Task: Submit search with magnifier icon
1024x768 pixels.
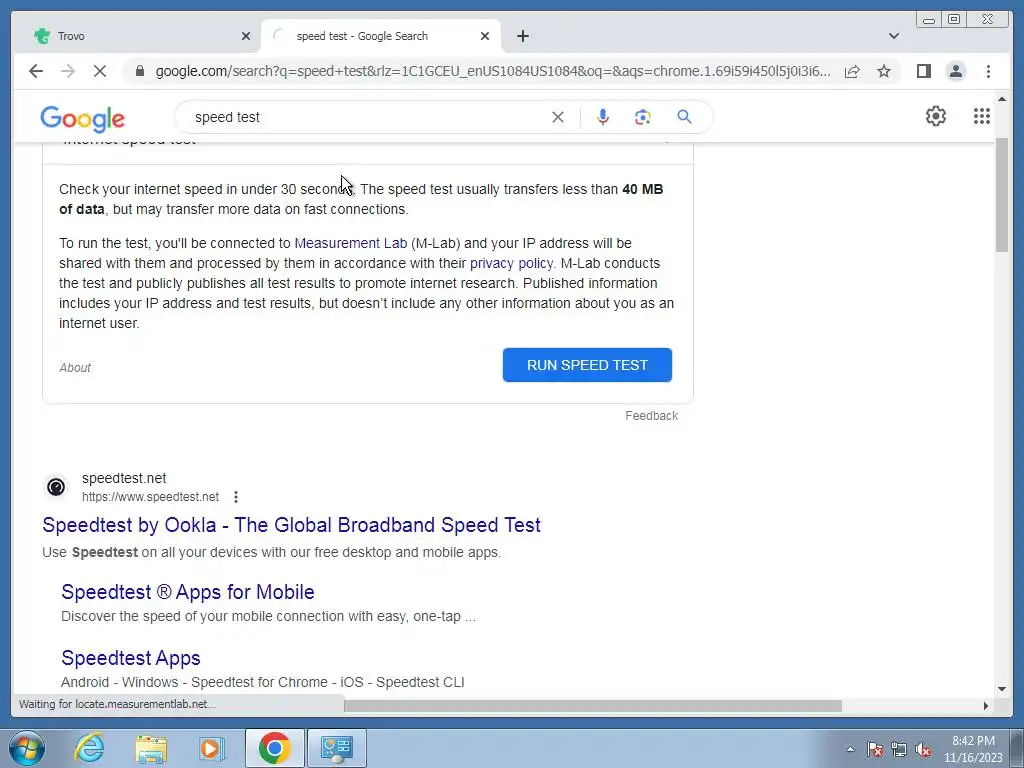Action: [x=684, y=117]
